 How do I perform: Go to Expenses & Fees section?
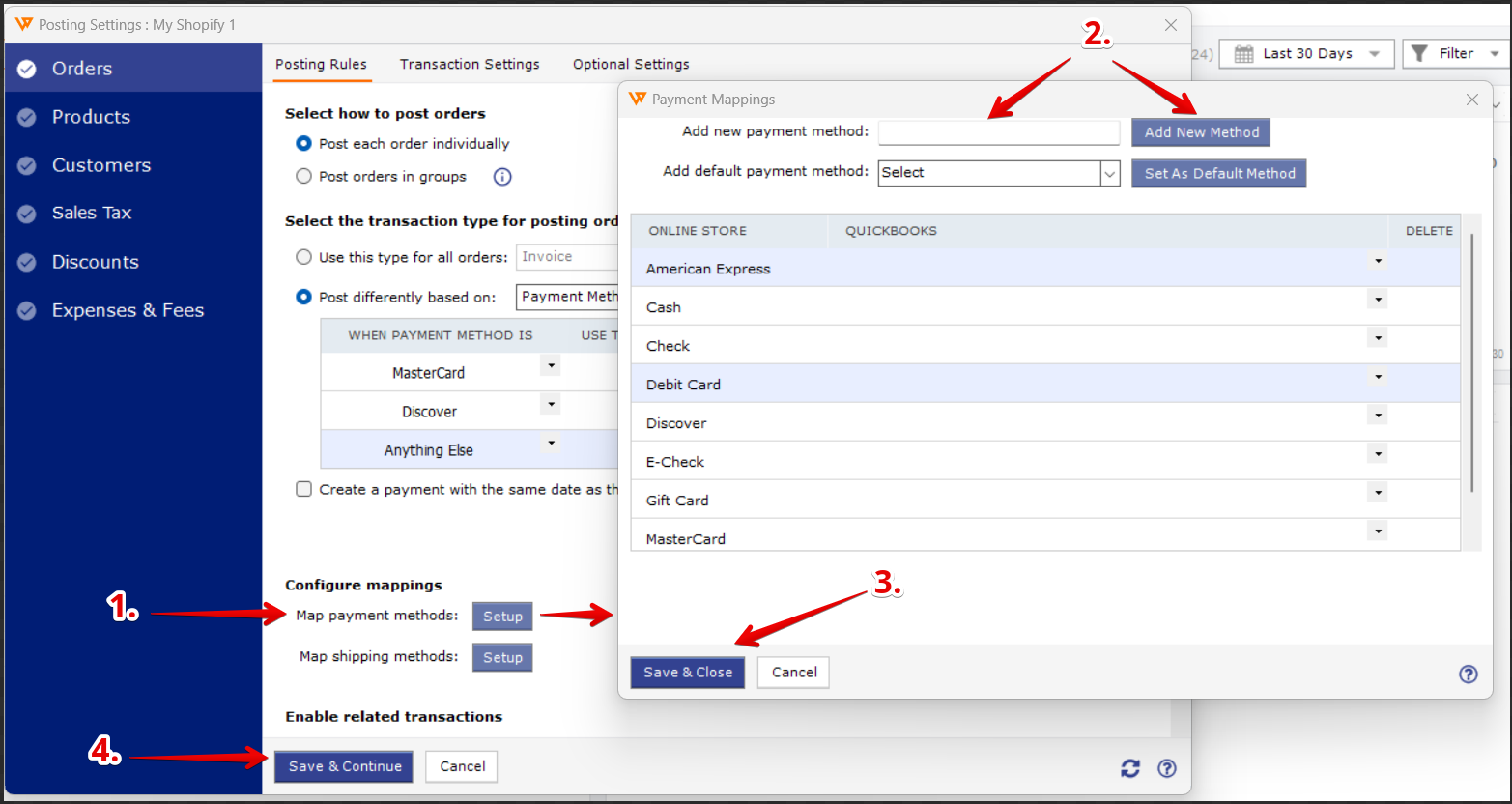[x=133, y=310]
